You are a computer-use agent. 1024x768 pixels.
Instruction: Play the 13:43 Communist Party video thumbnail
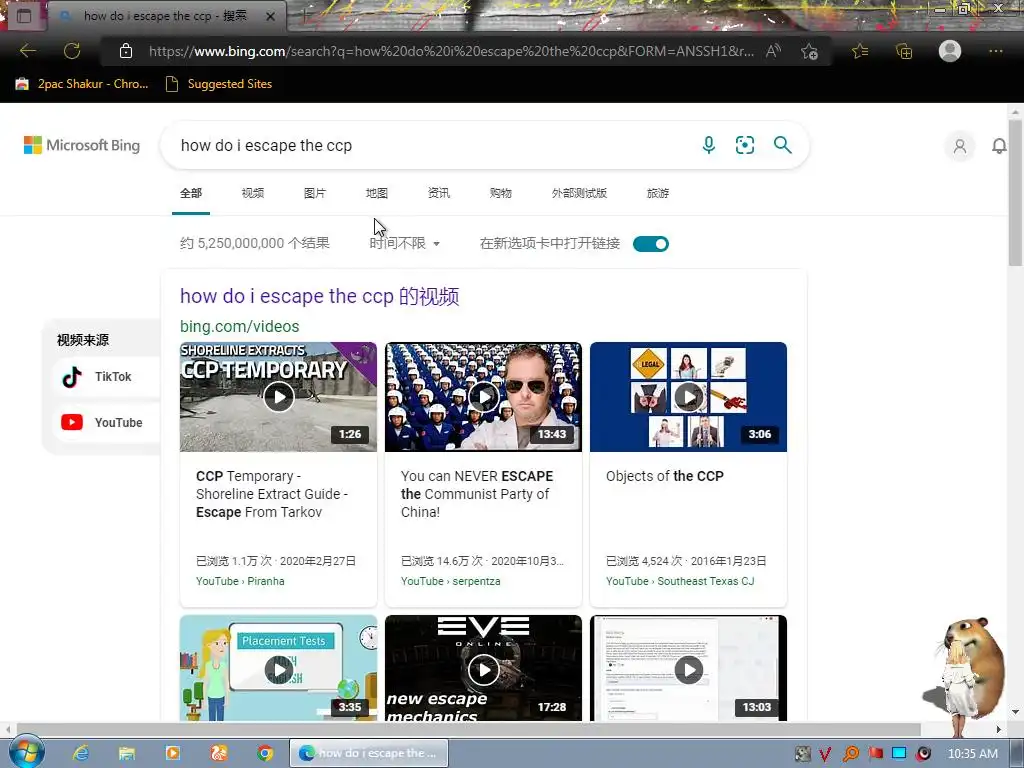coord(483,396)
